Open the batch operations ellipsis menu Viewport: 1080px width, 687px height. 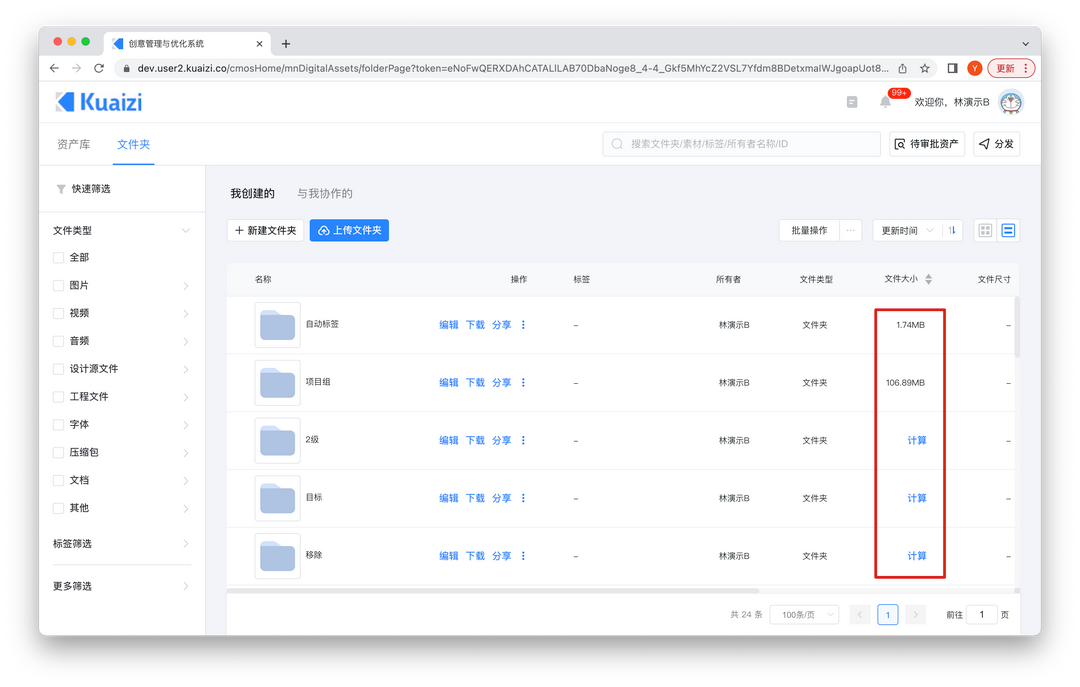point(851,230)
